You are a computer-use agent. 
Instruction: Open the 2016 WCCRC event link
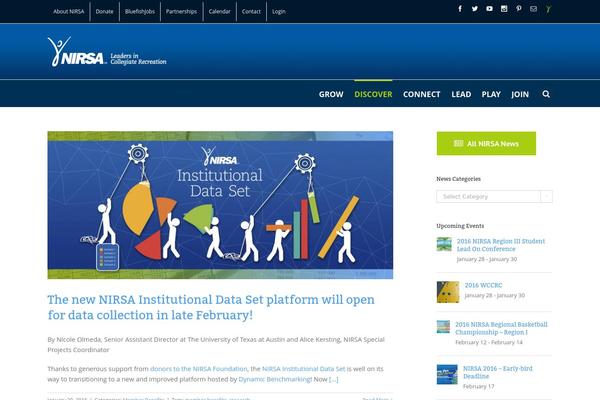coord(483,285)
